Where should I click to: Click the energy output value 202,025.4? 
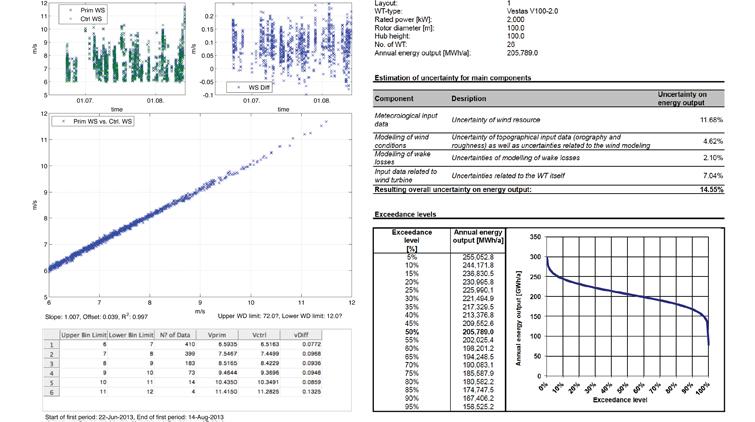coord(478,340)
